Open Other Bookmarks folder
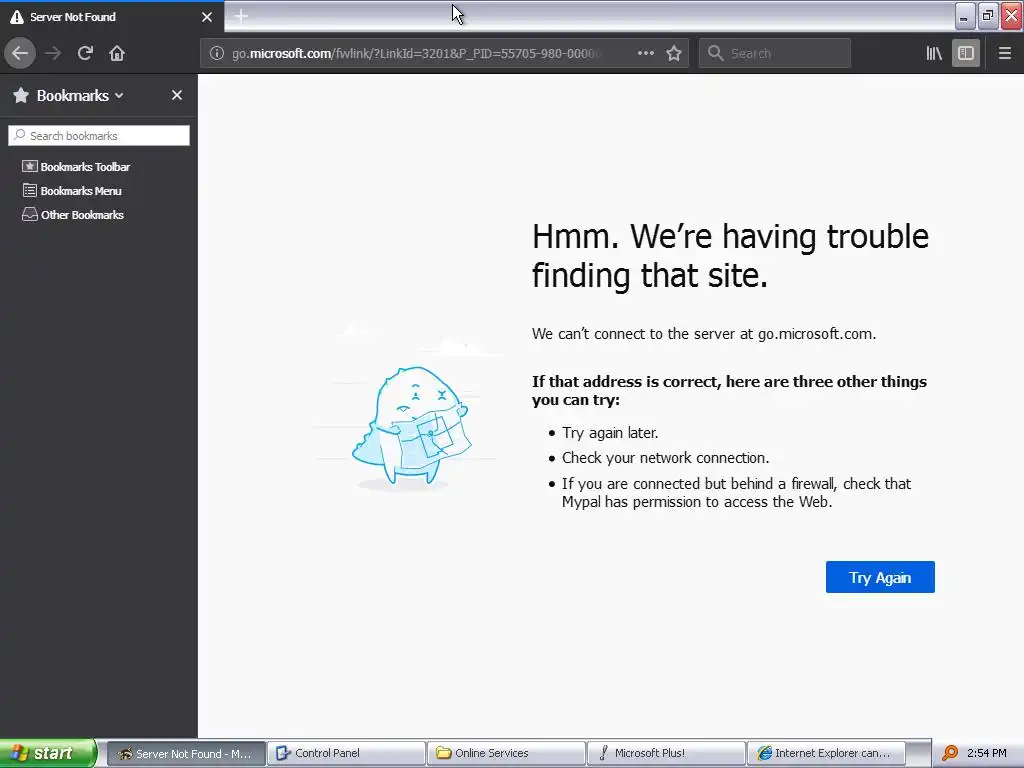This screenshot has height=768, width=1024. coord(73,215)
